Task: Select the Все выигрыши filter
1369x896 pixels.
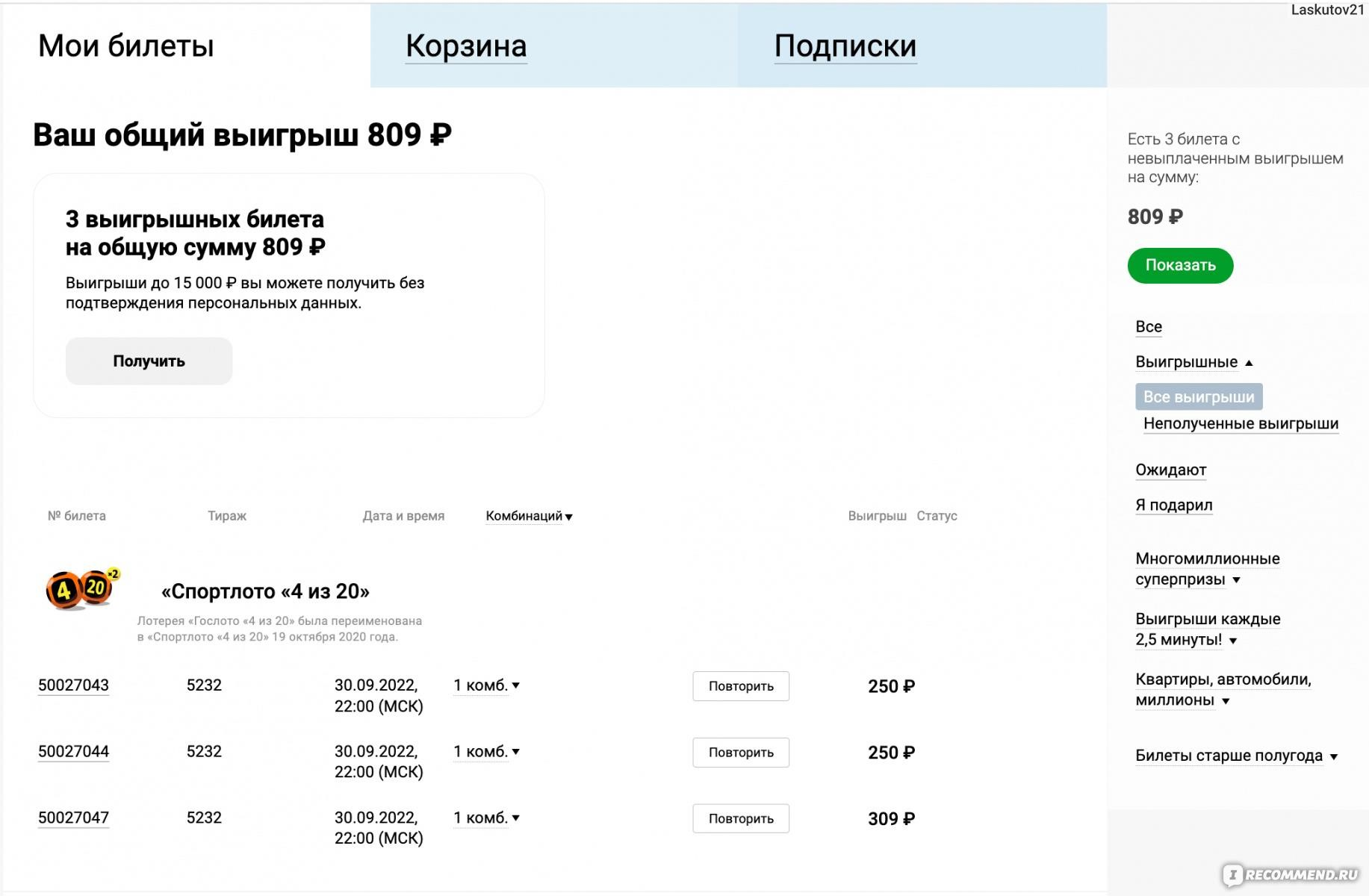Action: [x=1199, y=396]
